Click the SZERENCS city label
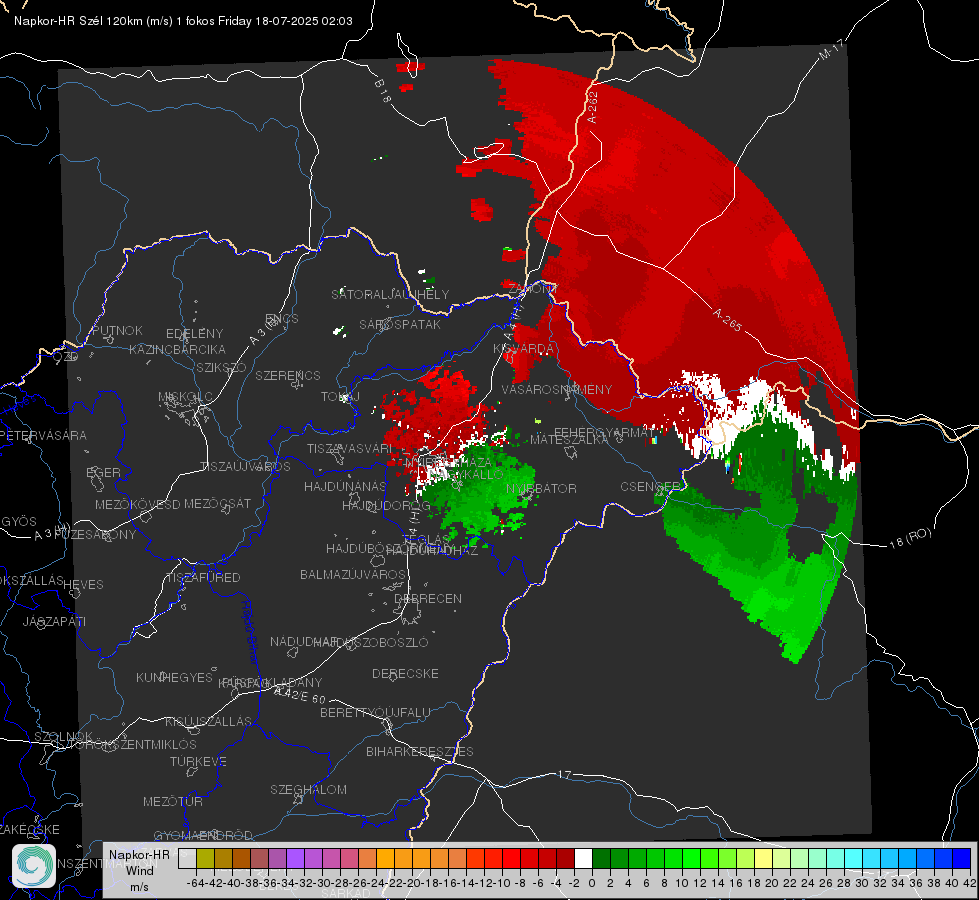Image resolution: width=979 pixels, height=900 pixels. click(x=288, y=375)
